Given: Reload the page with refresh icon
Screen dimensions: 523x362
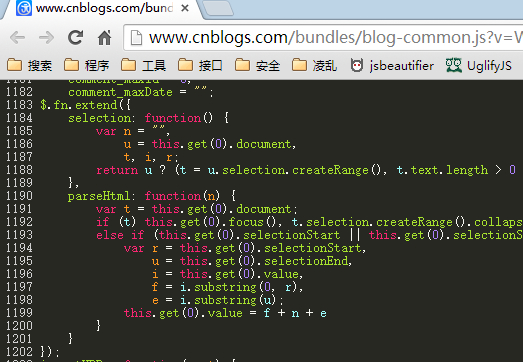Looking at the screenshot, I should tap(75, 37).
